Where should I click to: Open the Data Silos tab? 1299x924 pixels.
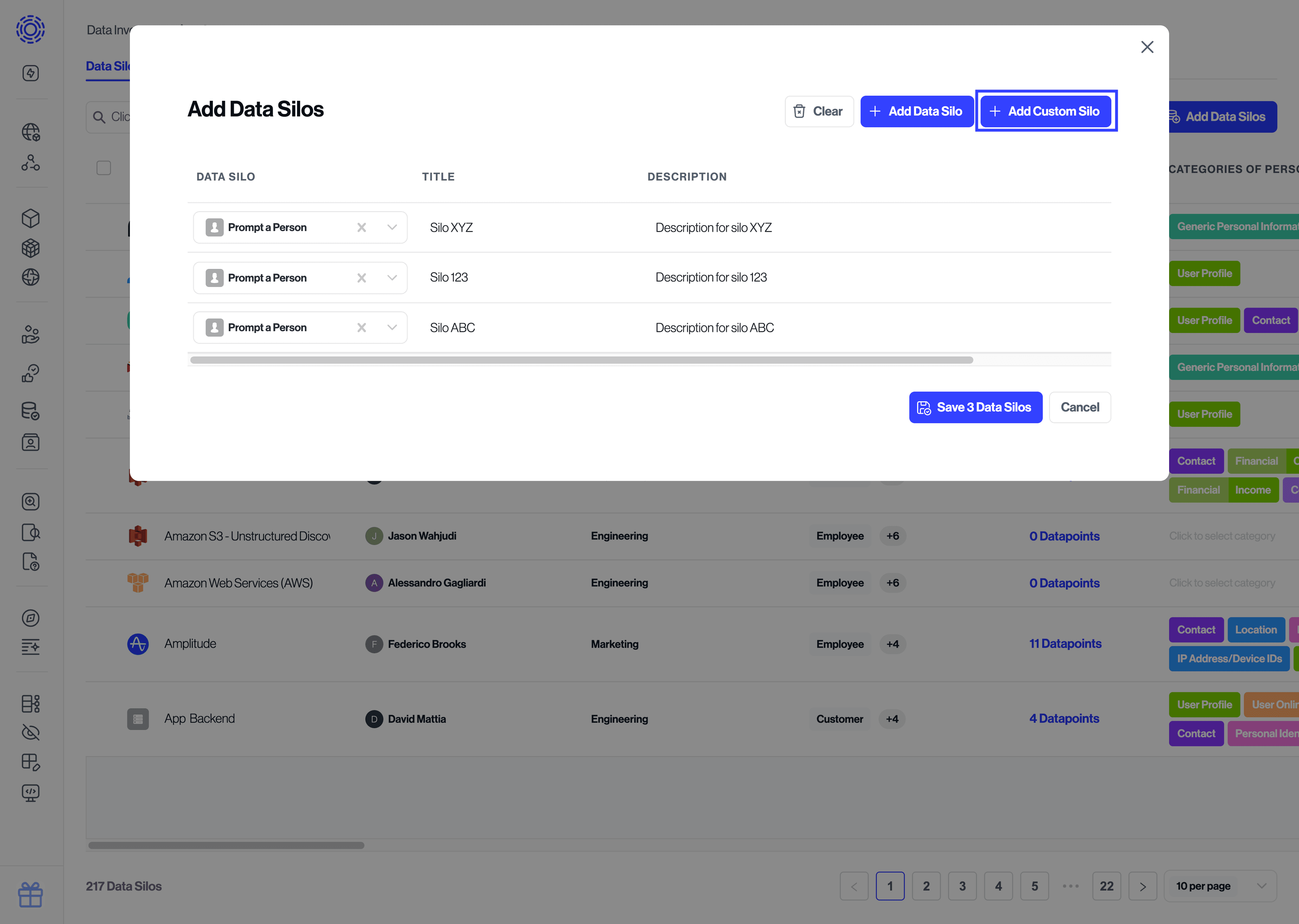click(x=108, y=67)
